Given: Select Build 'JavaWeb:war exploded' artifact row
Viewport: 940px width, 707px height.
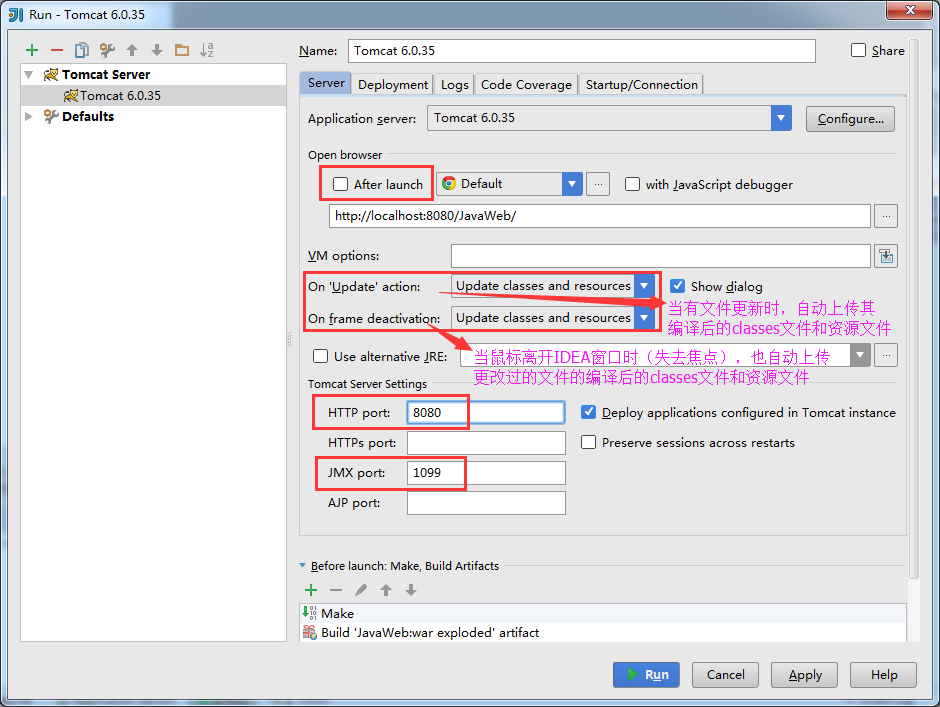Looking at the screenshot, I should [x=602, y=632].
